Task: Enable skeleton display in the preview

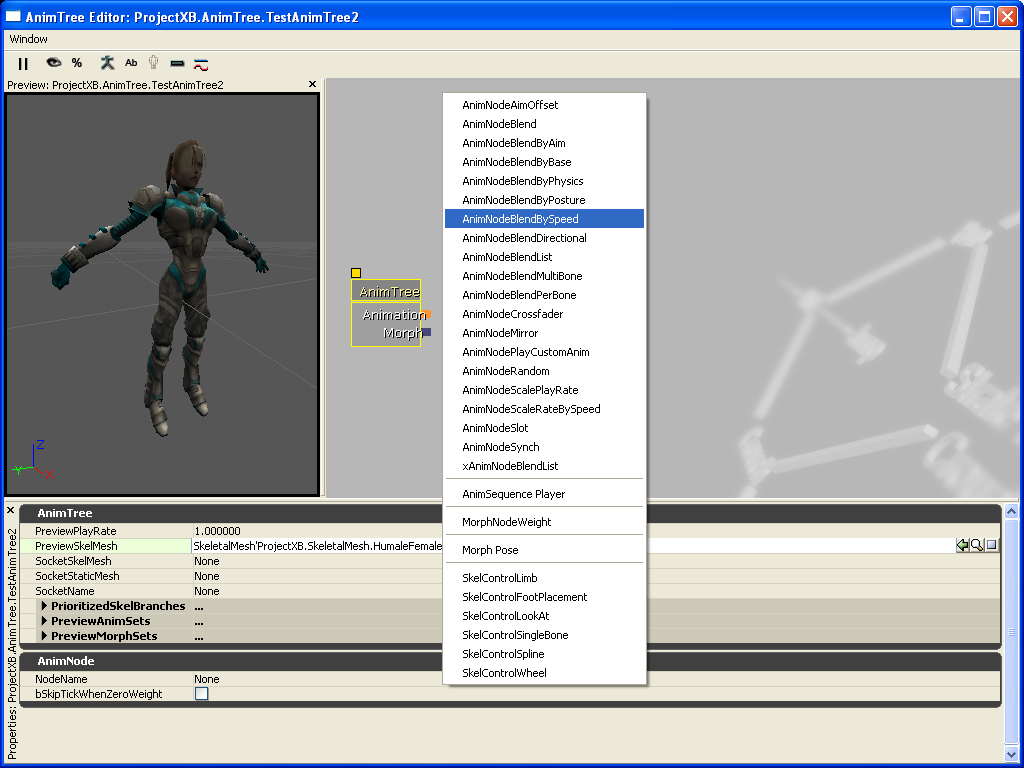Action: coord(106,63)
